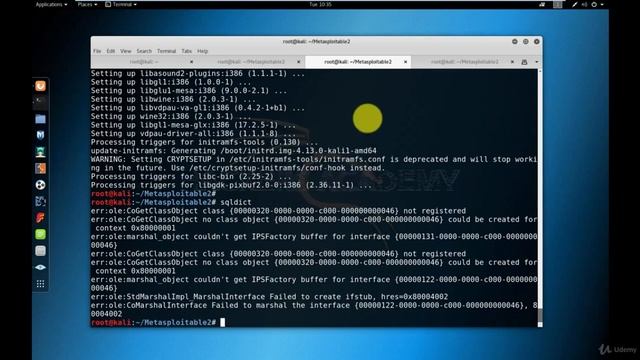Click the blue eye-shaped dock icon
Image resolution: width=640 pixels, height=360 pixels.
pyautogui.click(x=40, y=267)
